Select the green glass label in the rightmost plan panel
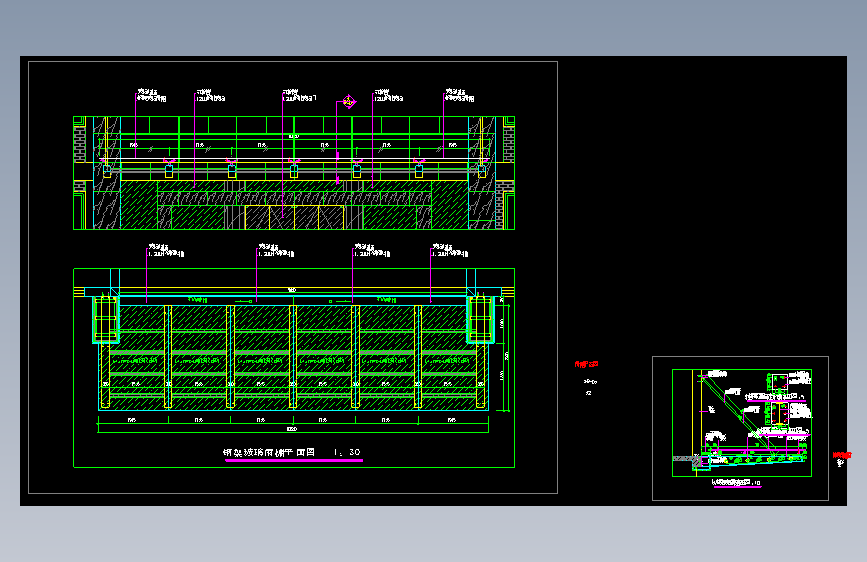The height and width of the screenshot is (562, 867). (447, 360)
